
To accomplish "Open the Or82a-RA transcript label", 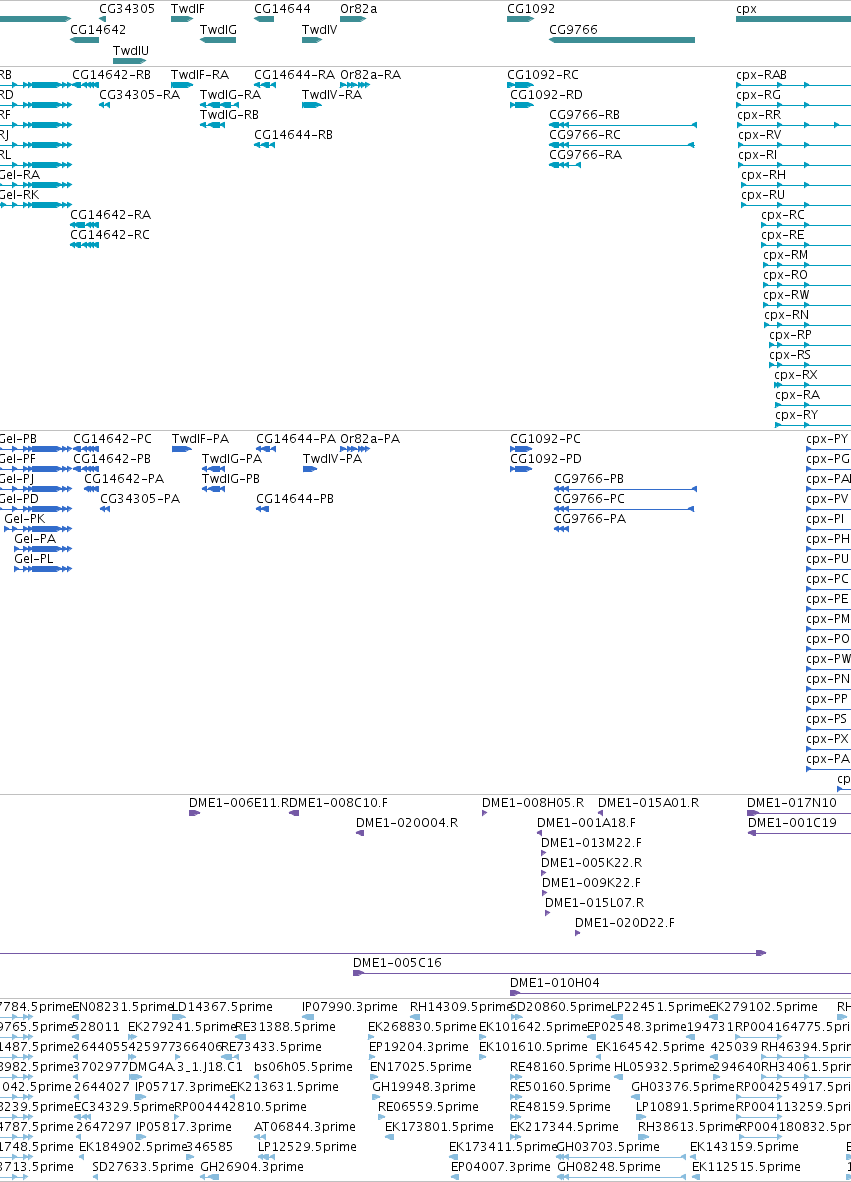I will [x=370, y=75].
